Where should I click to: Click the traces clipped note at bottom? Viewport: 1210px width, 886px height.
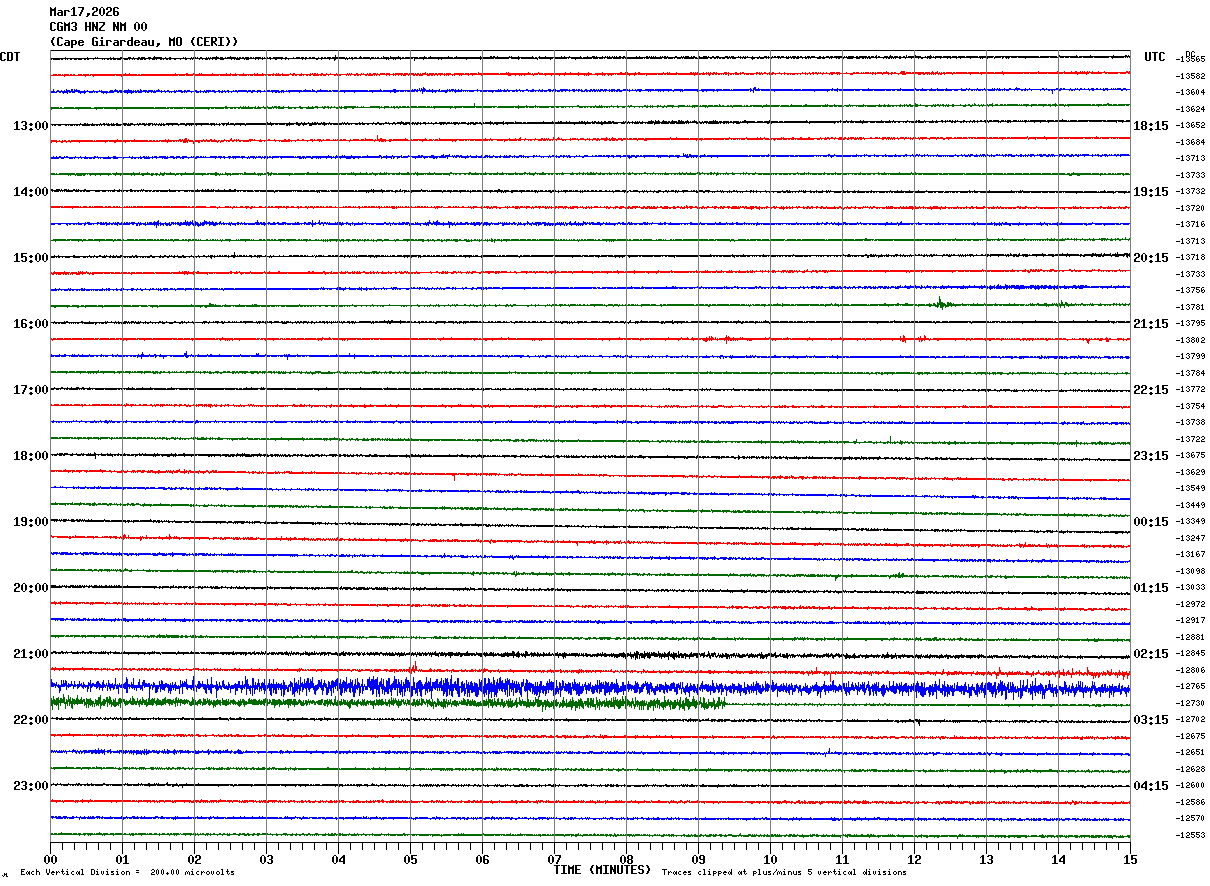click(x=784, y=873)
